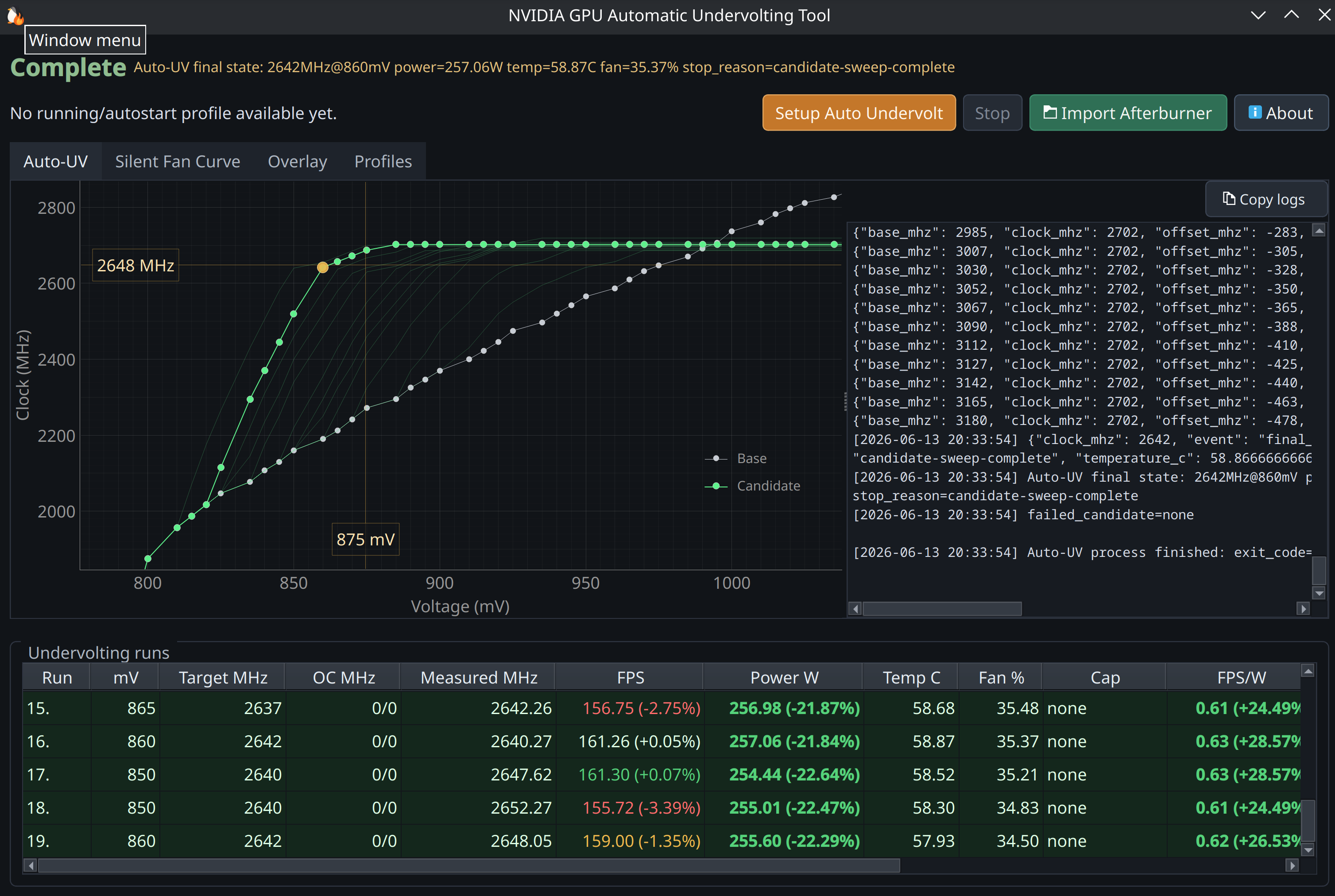Click the right arrow of the log horizontal scrollbar
The width and height of the screenshot is (1335, 896).
[1303, 609]
